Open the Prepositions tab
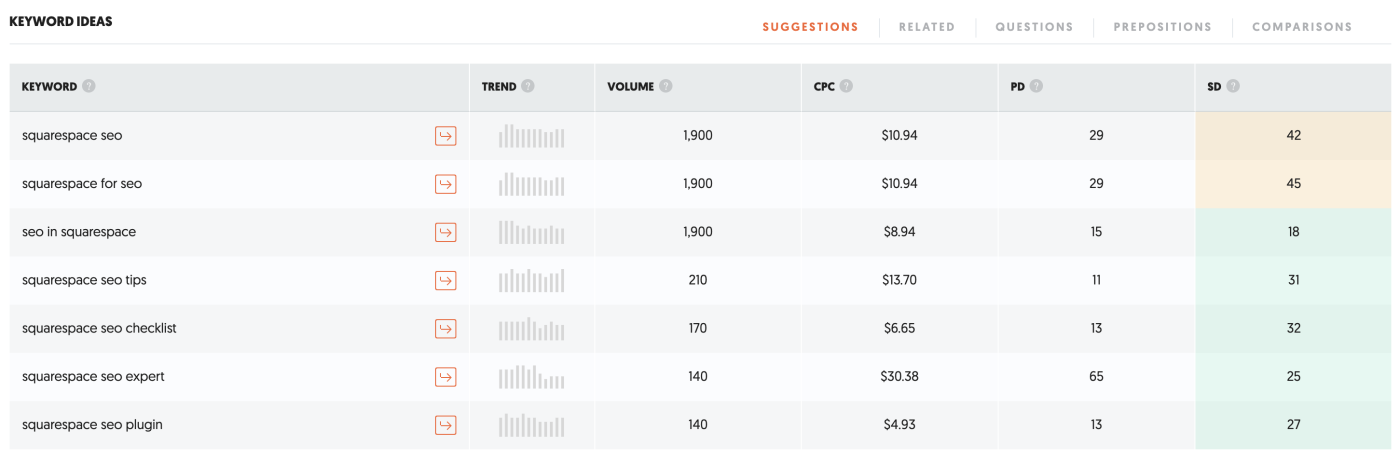Screen dimensions: 1400x458 1162,27
